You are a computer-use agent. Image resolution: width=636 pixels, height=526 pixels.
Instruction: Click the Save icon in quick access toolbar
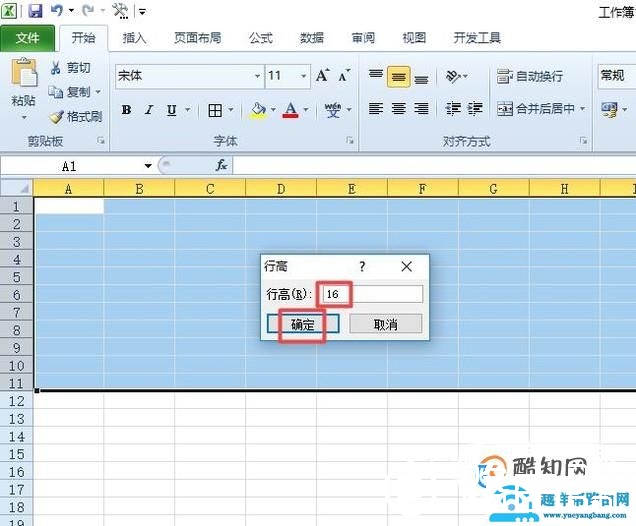(35, 10)
